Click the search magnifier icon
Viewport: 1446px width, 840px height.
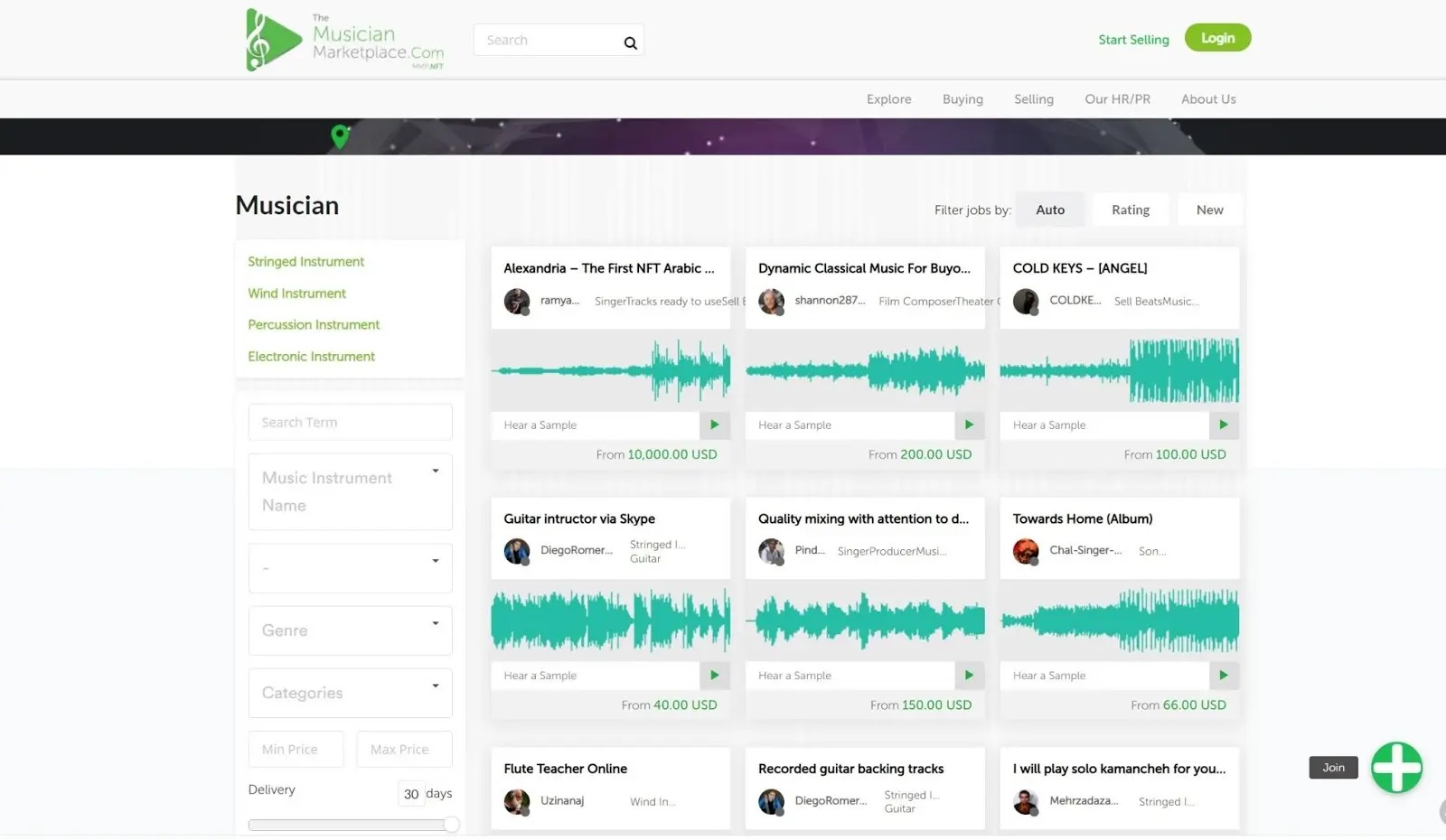(630, 42)
